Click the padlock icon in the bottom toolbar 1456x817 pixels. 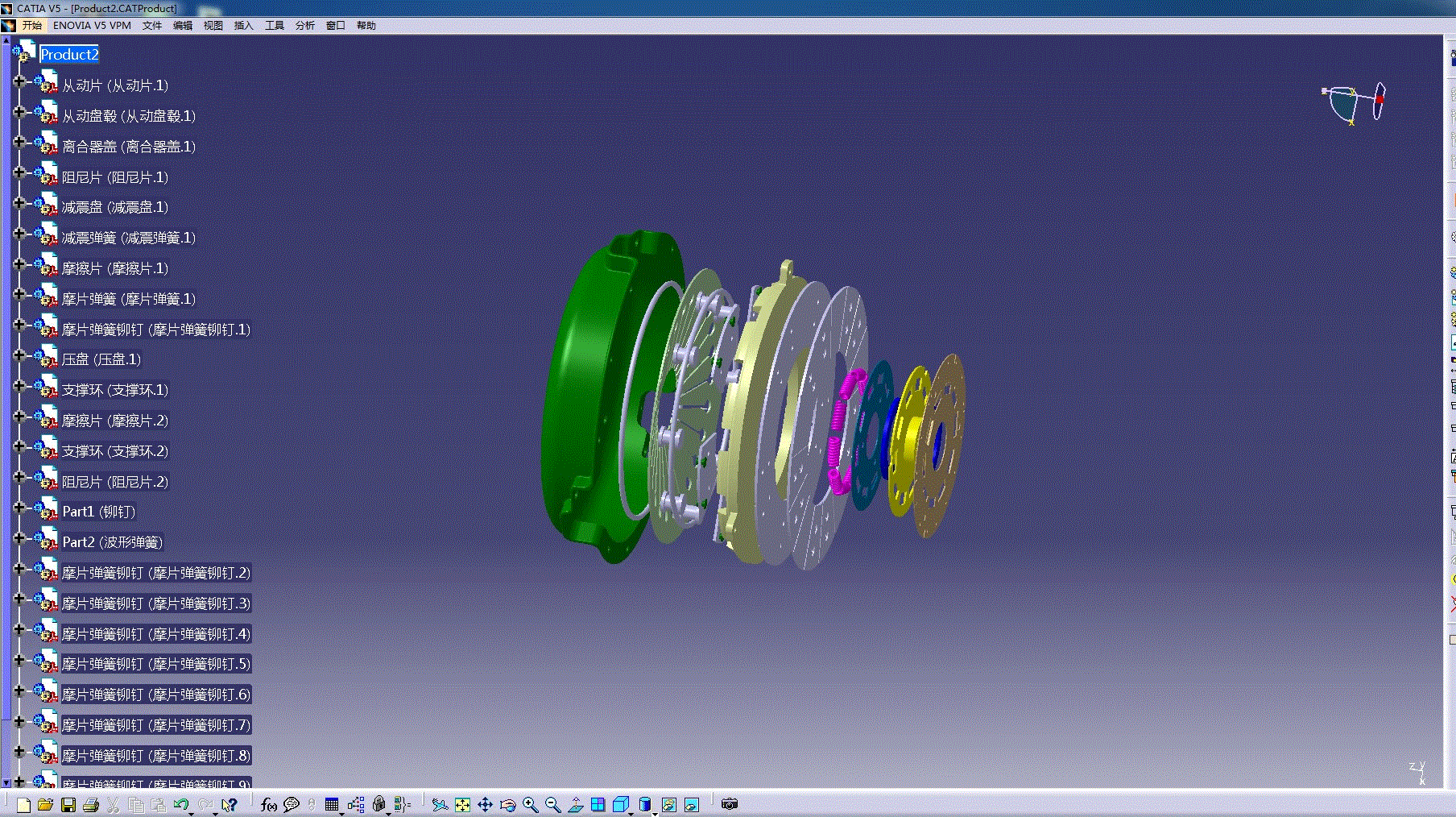pos(379,804)
